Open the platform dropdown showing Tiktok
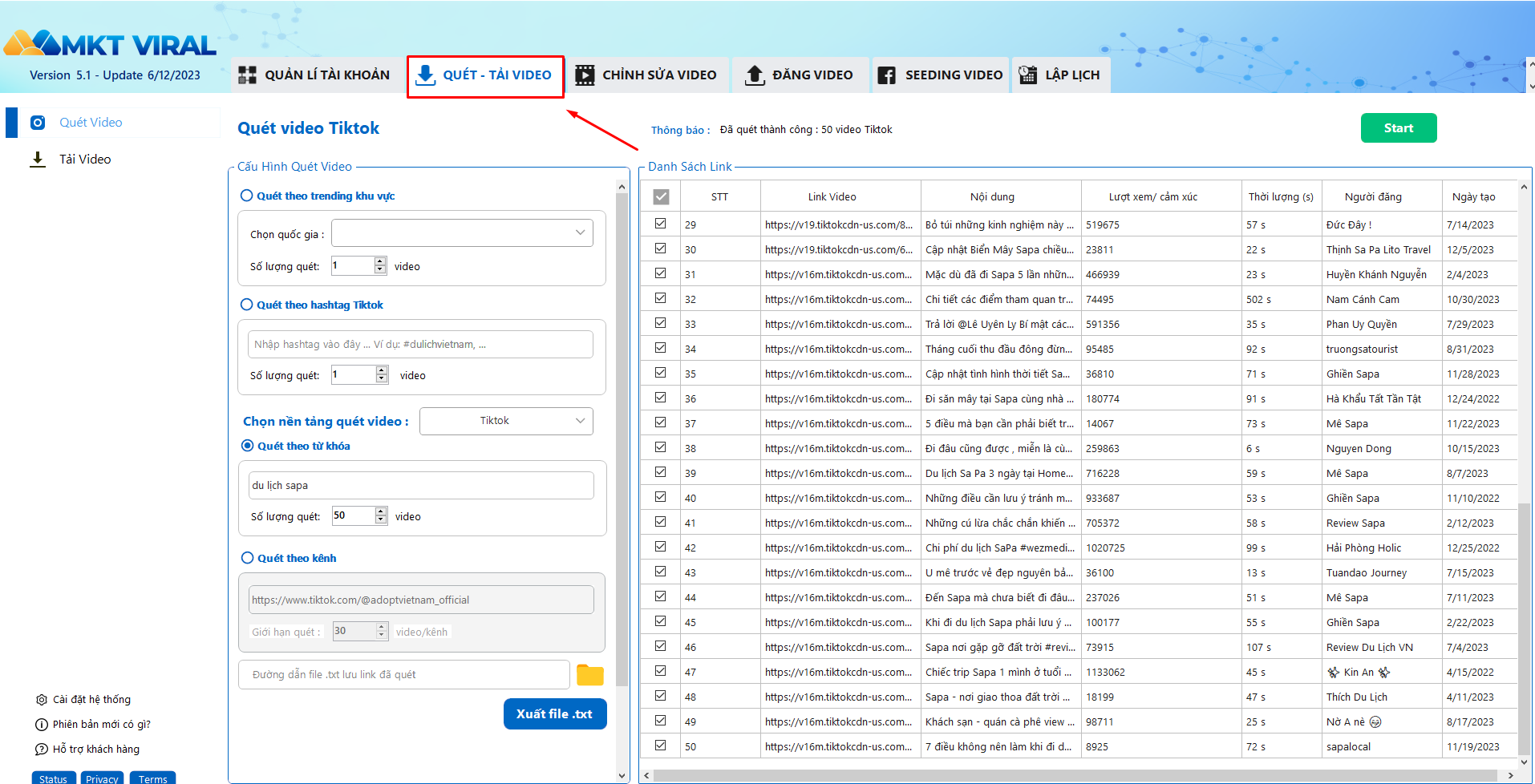The image size is (1535, 784). (506, 421)
